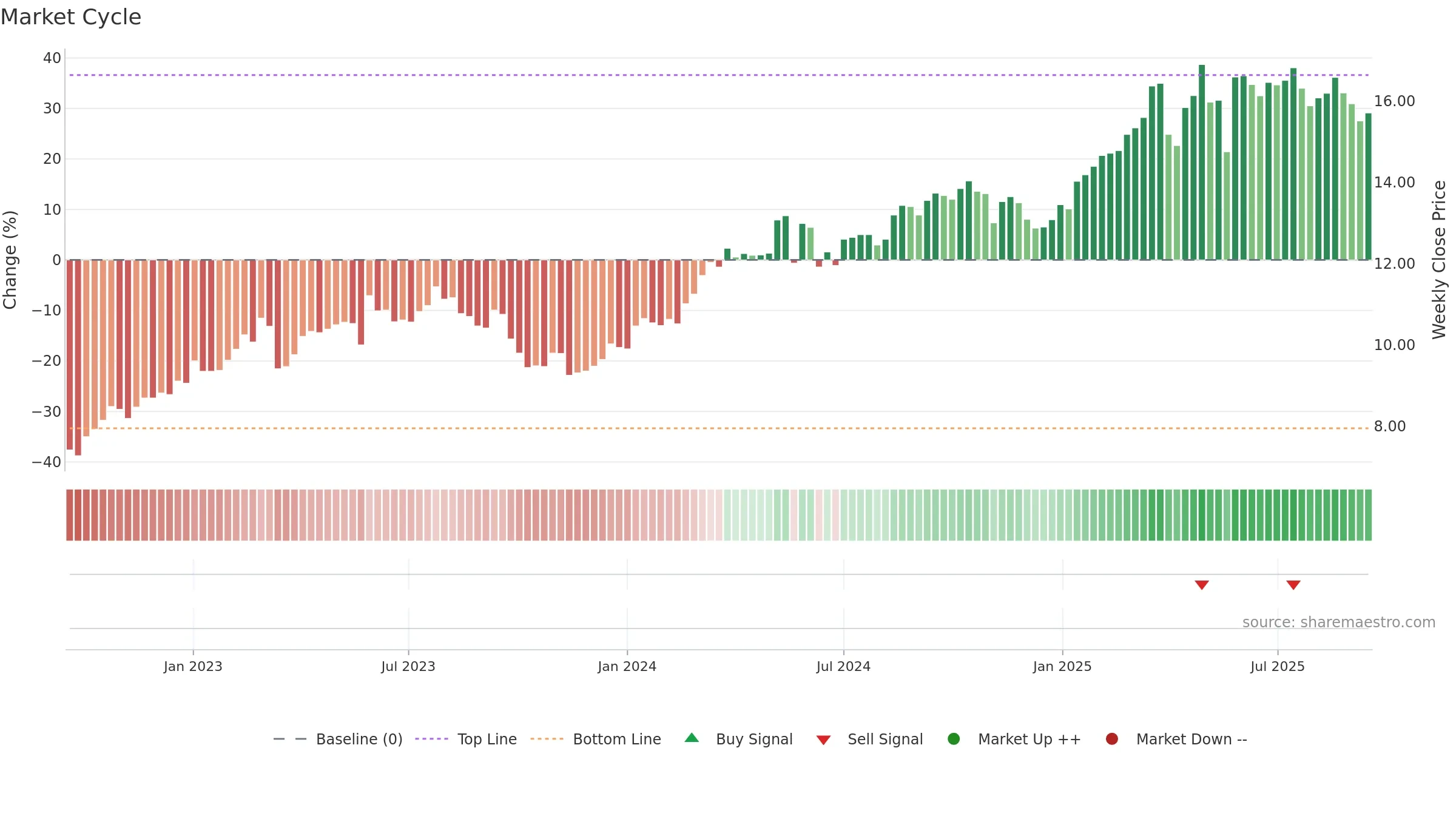
Task: Click the source: sharemaestro.com text
Action: pyautogui.click(x=1339, y=622)
